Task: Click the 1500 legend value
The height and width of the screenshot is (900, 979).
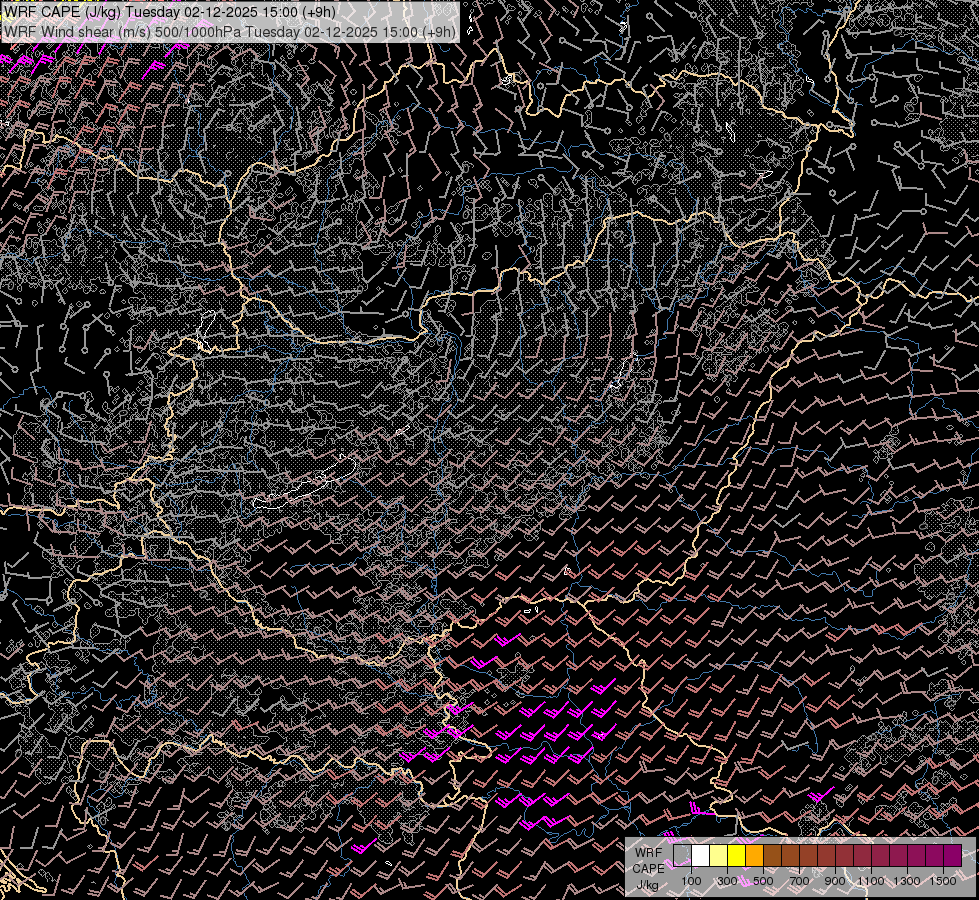Action: coord(943,881)
